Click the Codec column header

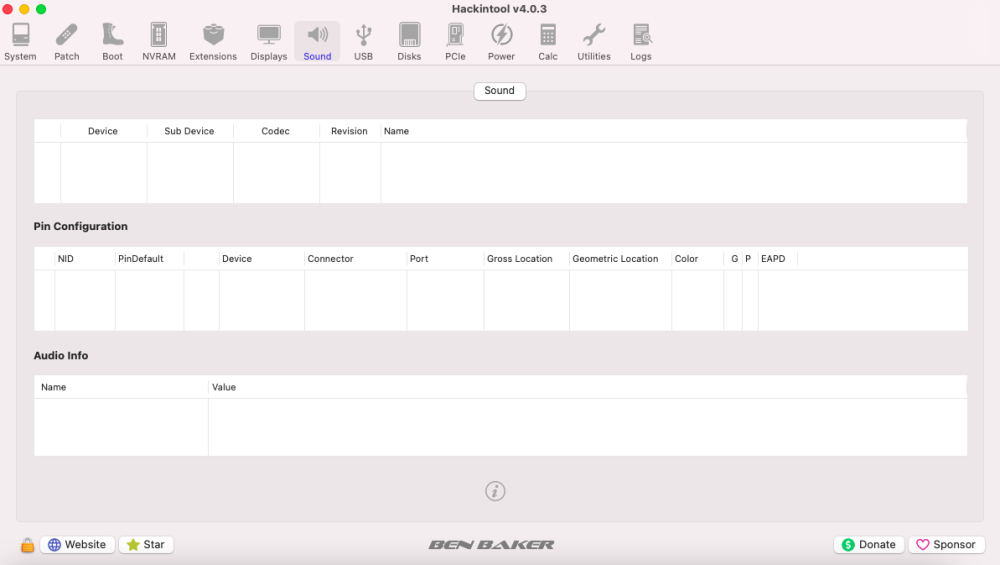(276, 131)
